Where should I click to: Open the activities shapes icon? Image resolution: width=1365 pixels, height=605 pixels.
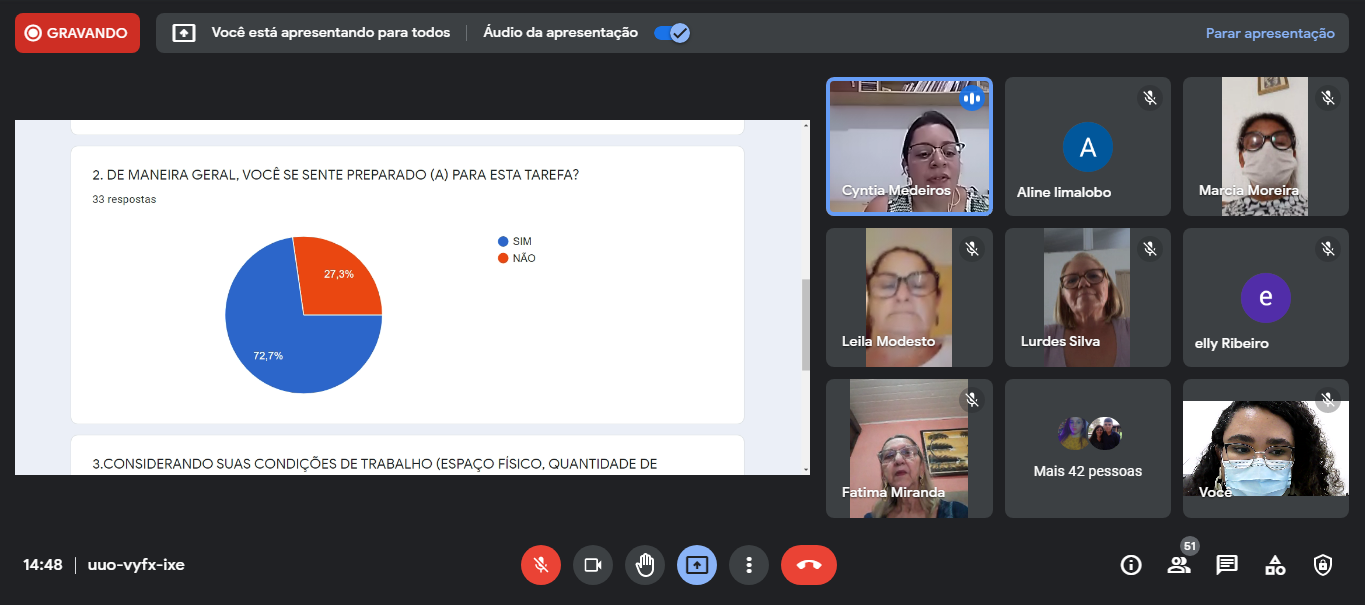click(1275, 565)
